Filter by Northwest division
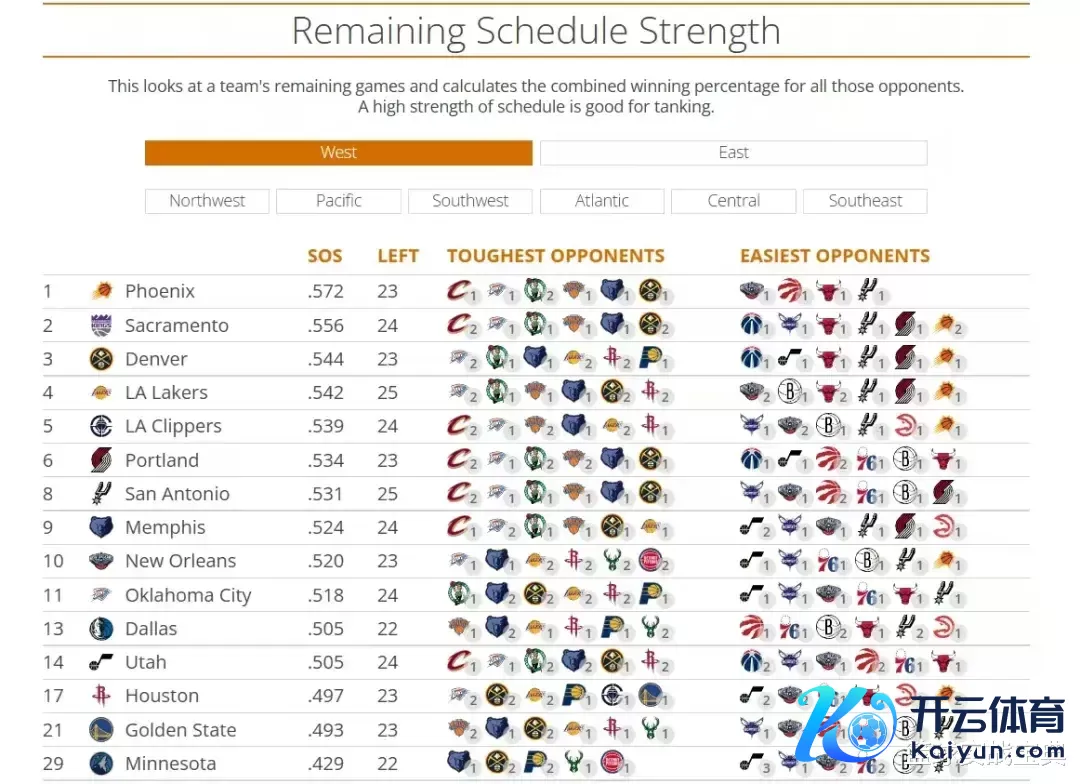Image resolution: width=1080 pixels, height=784 pixels. (207, 201)
